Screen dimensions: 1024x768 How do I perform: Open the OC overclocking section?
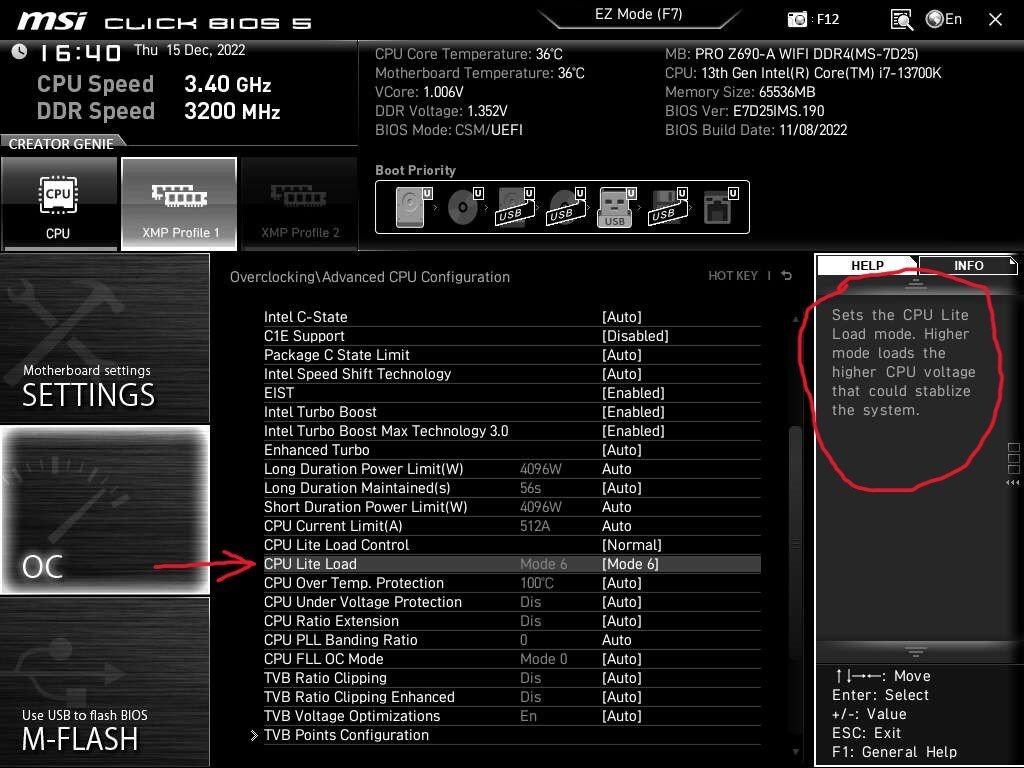(105, 510)
